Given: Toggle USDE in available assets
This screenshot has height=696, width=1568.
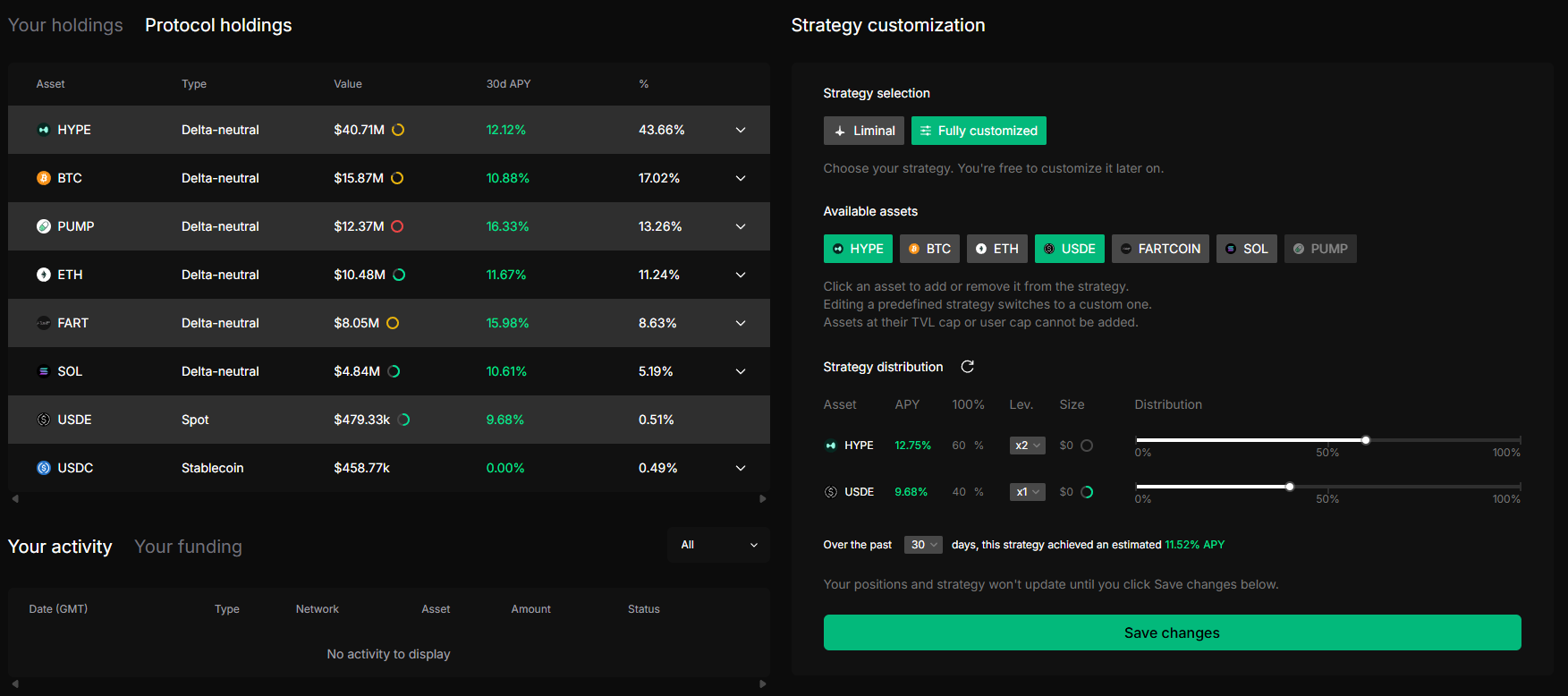Looking at the screenshot, I should [x=1070, y=249].
